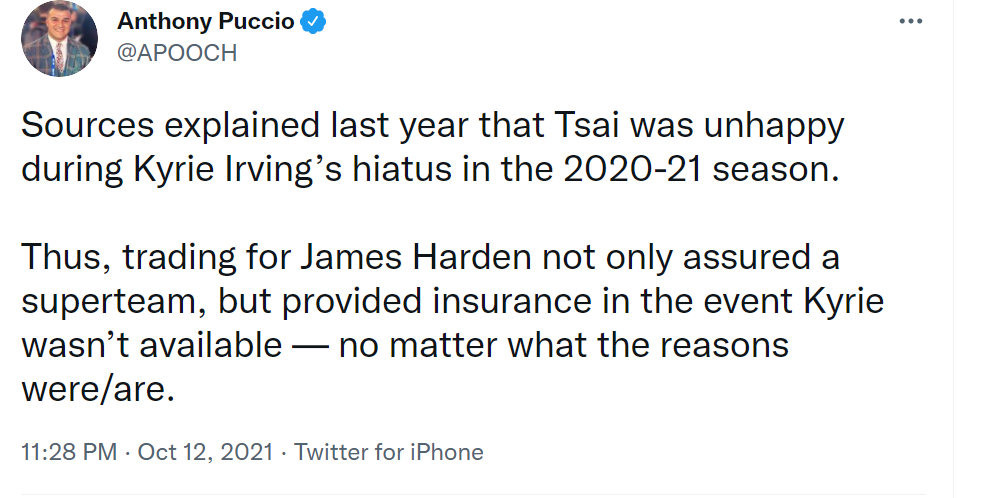The height and width of the screenshot is (498, 987).
Task: Click the 11:28 PM timestamp
Action: coord(69,452)
